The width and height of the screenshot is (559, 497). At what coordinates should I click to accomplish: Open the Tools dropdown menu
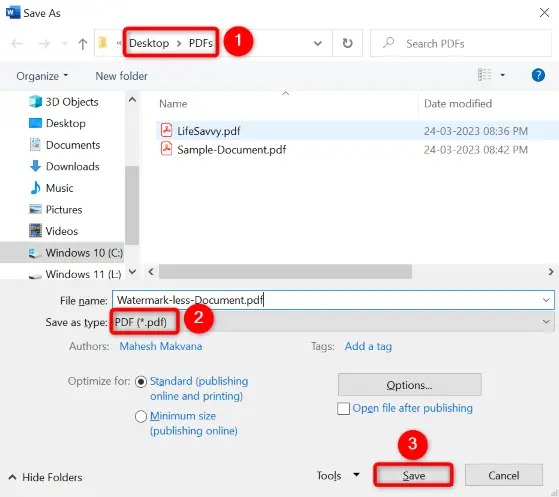point(338,476)
